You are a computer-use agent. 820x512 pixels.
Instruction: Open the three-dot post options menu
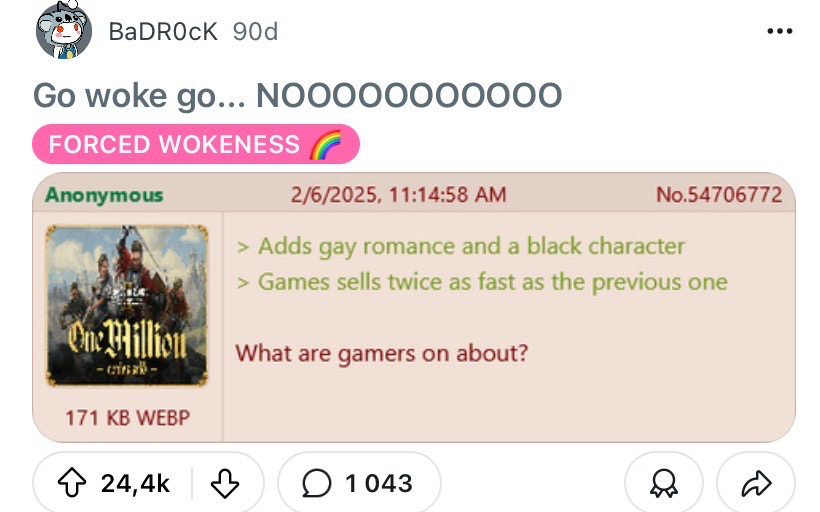click(779, 31)
